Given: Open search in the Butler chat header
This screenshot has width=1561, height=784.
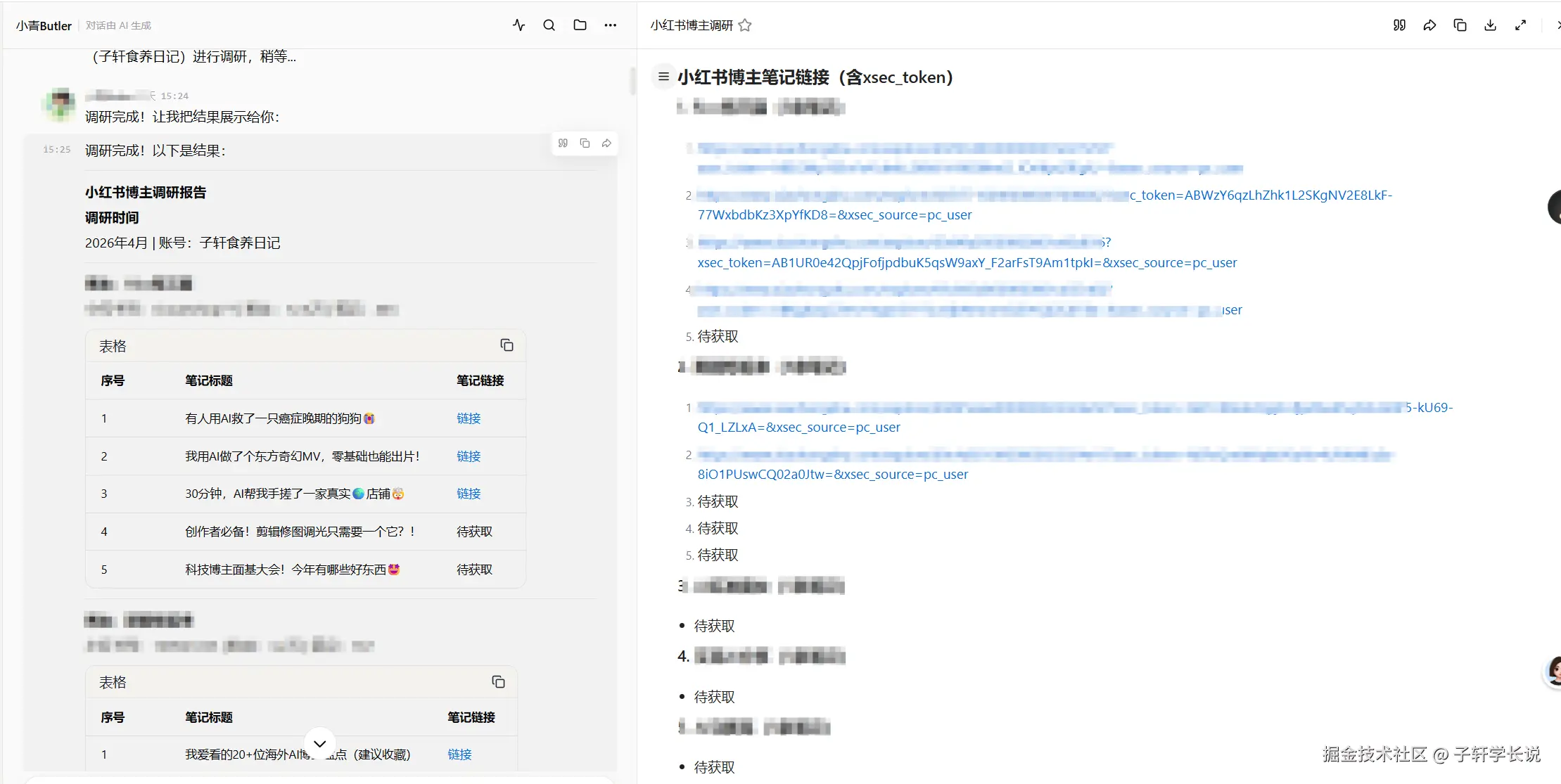Looking at the screenshot, I should (x=549, y=25).
